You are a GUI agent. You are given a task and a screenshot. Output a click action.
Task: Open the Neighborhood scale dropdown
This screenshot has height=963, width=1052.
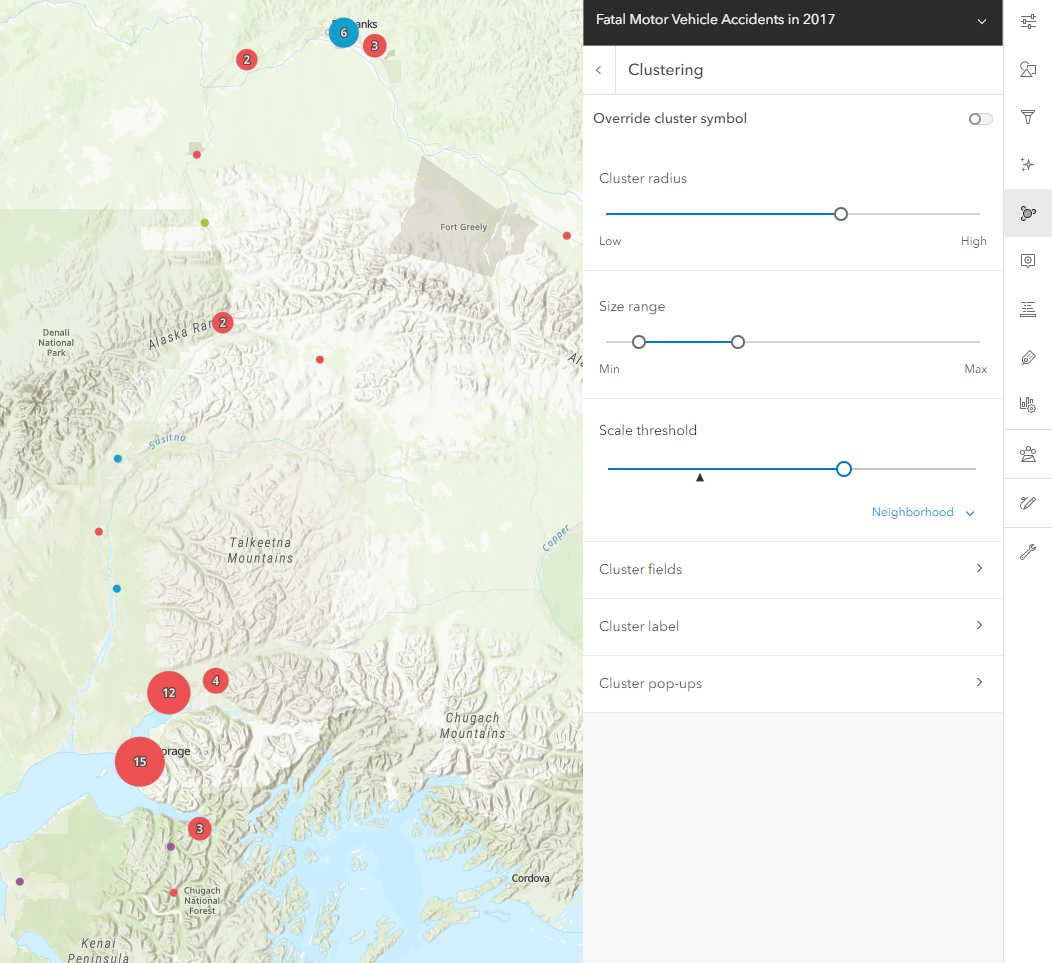click(x=922, y=511)
